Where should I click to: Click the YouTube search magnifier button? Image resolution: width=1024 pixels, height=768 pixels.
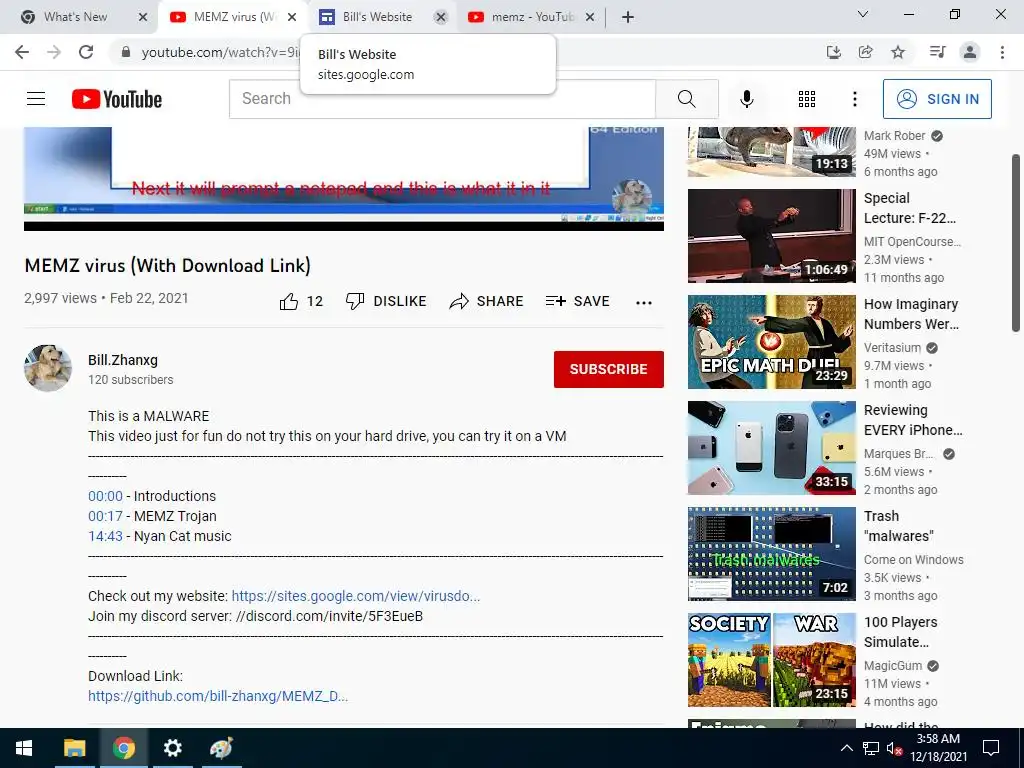[x=686, y=99]
